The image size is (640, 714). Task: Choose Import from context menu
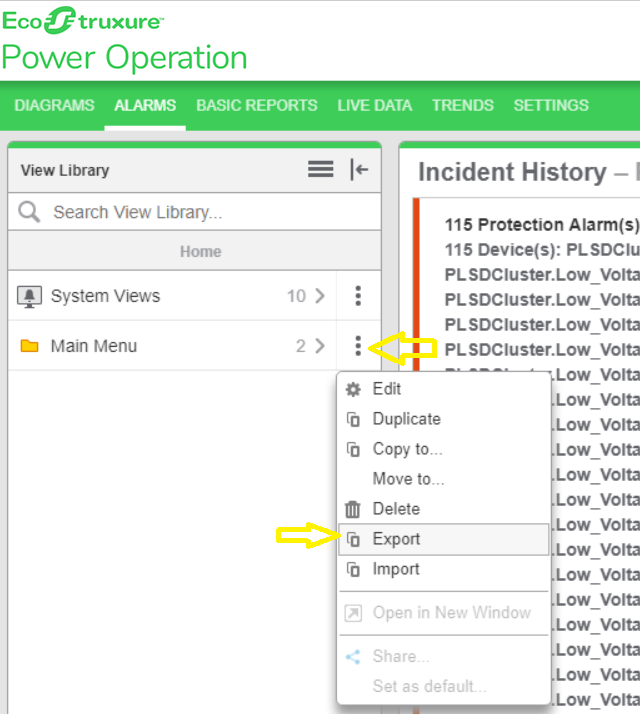click(x=396, y=569)
